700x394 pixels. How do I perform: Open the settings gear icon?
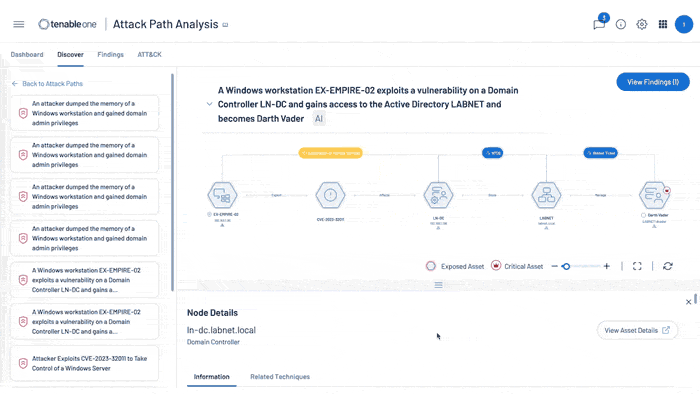pos(642,25)
